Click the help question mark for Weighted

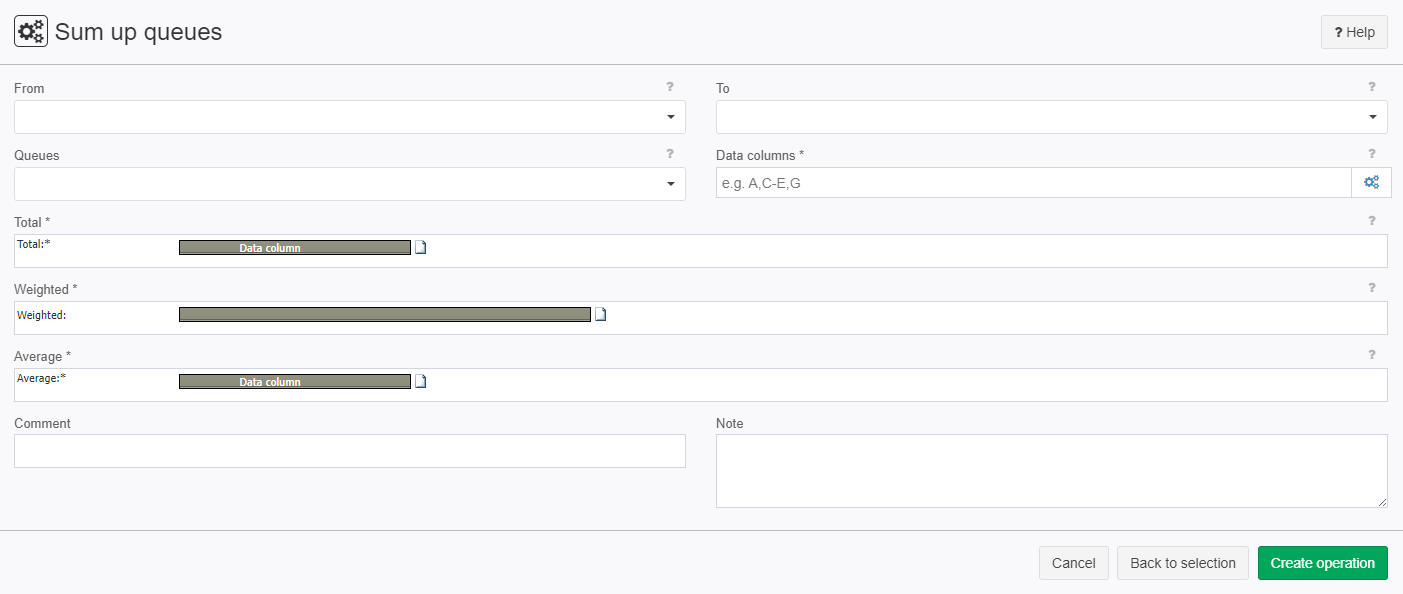[1372, 288]
